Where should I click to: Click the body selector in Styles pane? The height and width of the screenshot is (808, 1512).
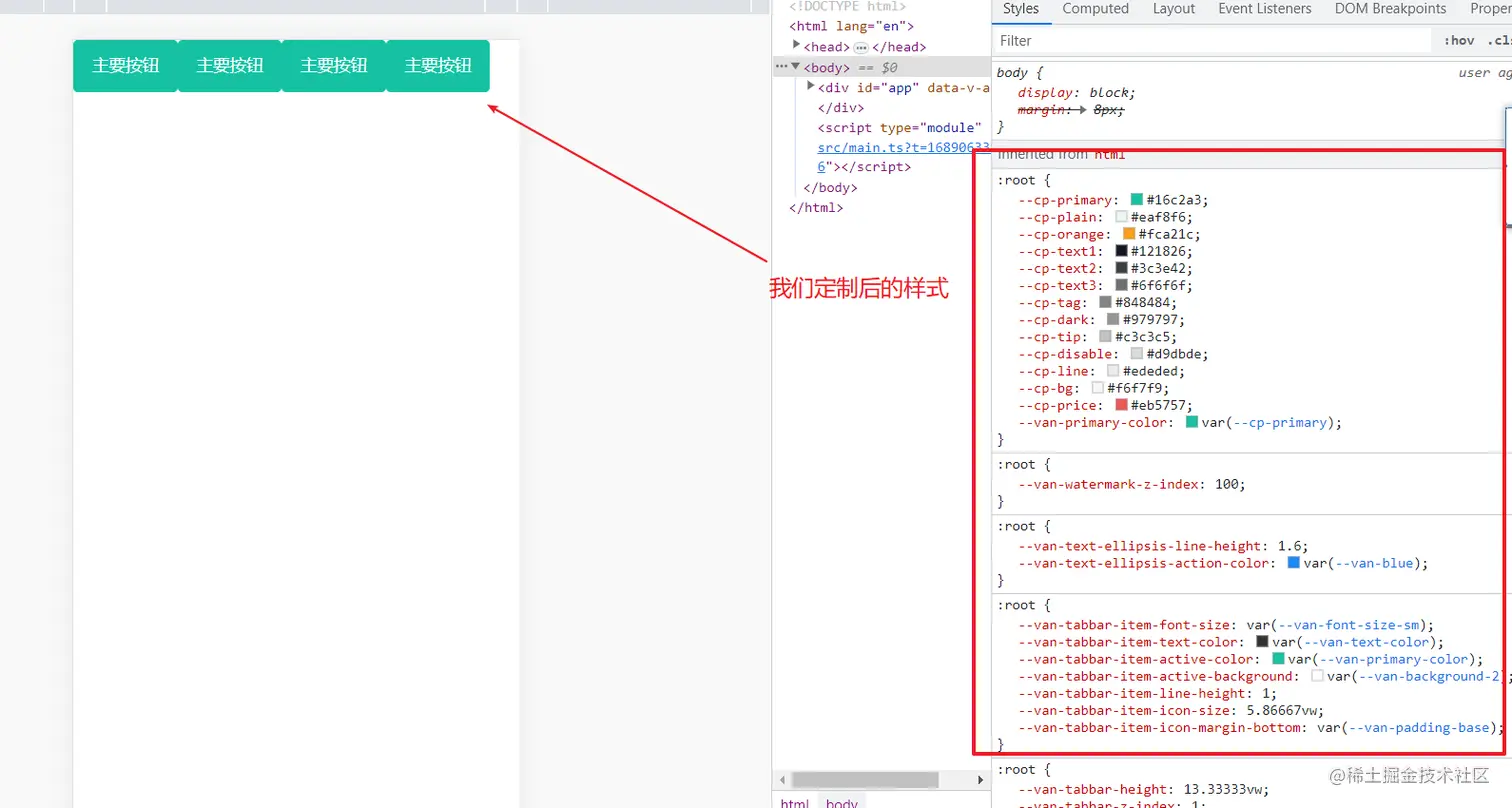(1014, 73)
